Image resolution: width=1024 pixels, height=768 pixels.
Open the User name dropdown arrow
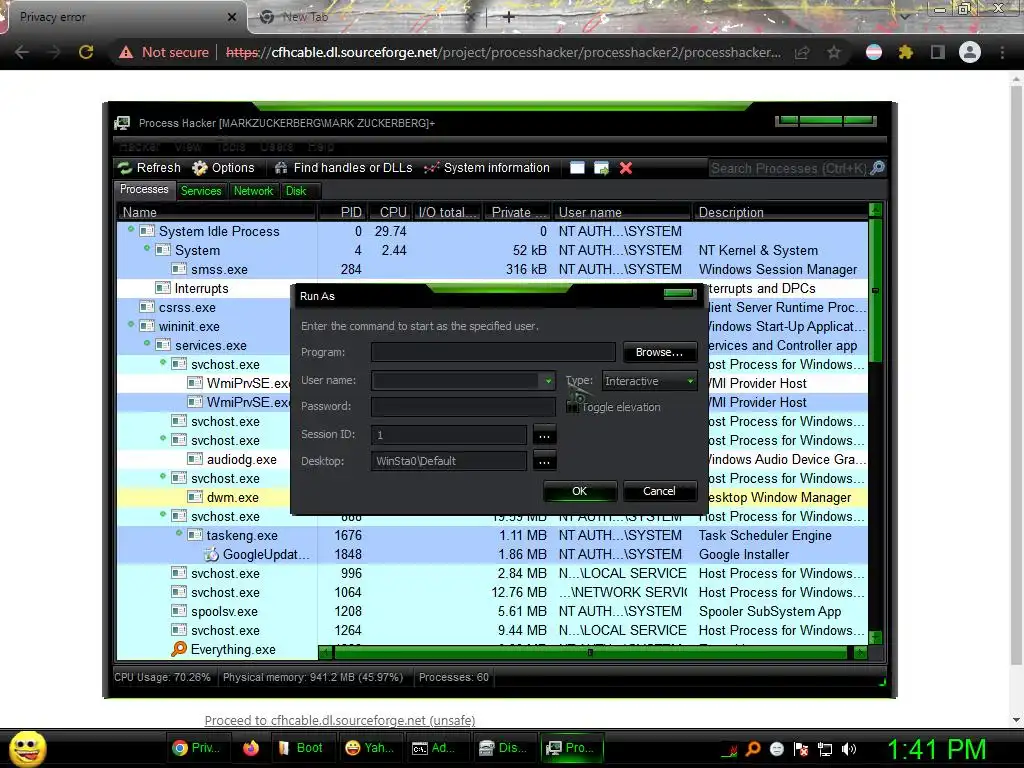pos(548,381)
